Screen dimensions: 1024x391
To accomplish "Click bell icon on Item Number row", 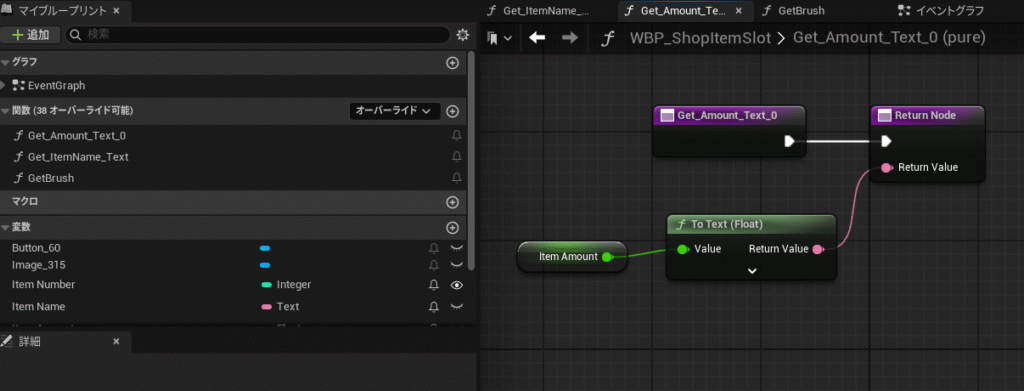I will [434, 285].
